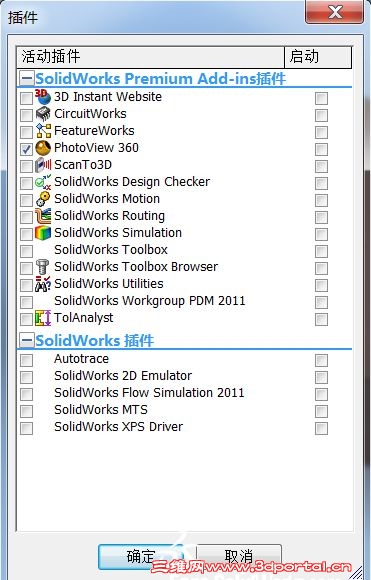Enable SolidWorks Flow Simulation 2011 checkbox
Screen dimensions: 371x580
(x=26, y=394)
